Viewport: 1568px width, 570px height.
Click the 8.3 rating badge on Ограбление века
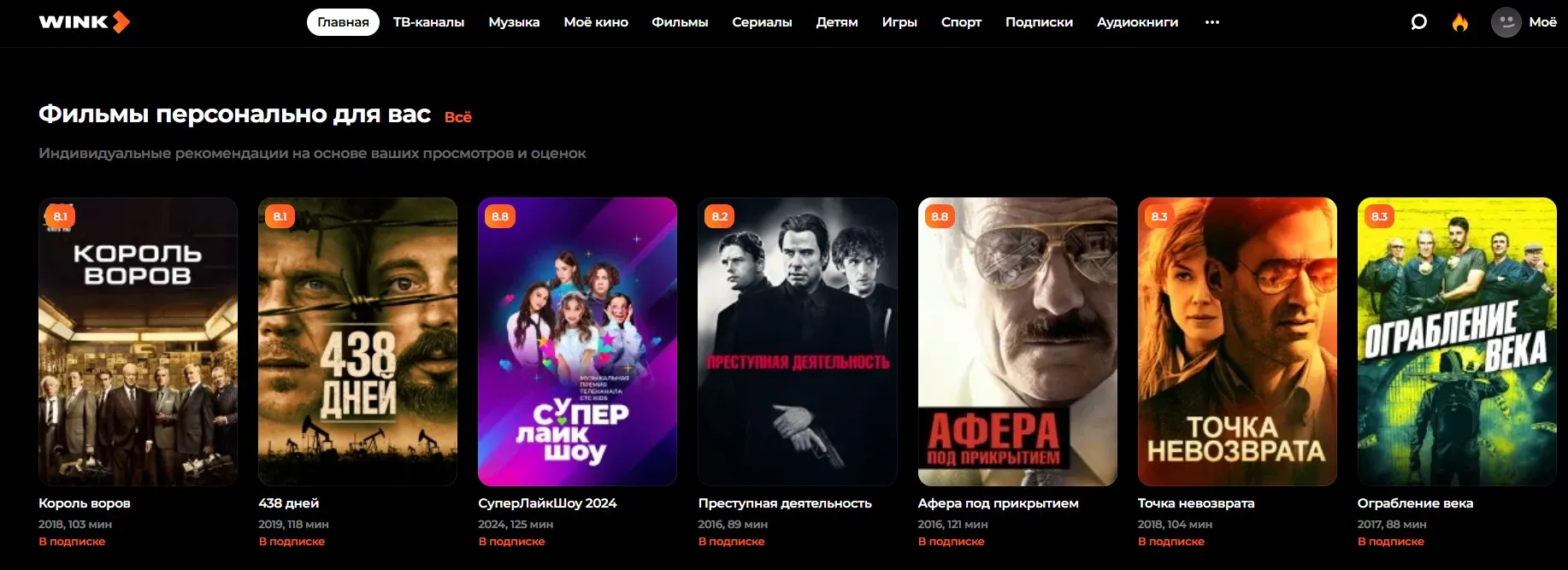(1379, 216)
